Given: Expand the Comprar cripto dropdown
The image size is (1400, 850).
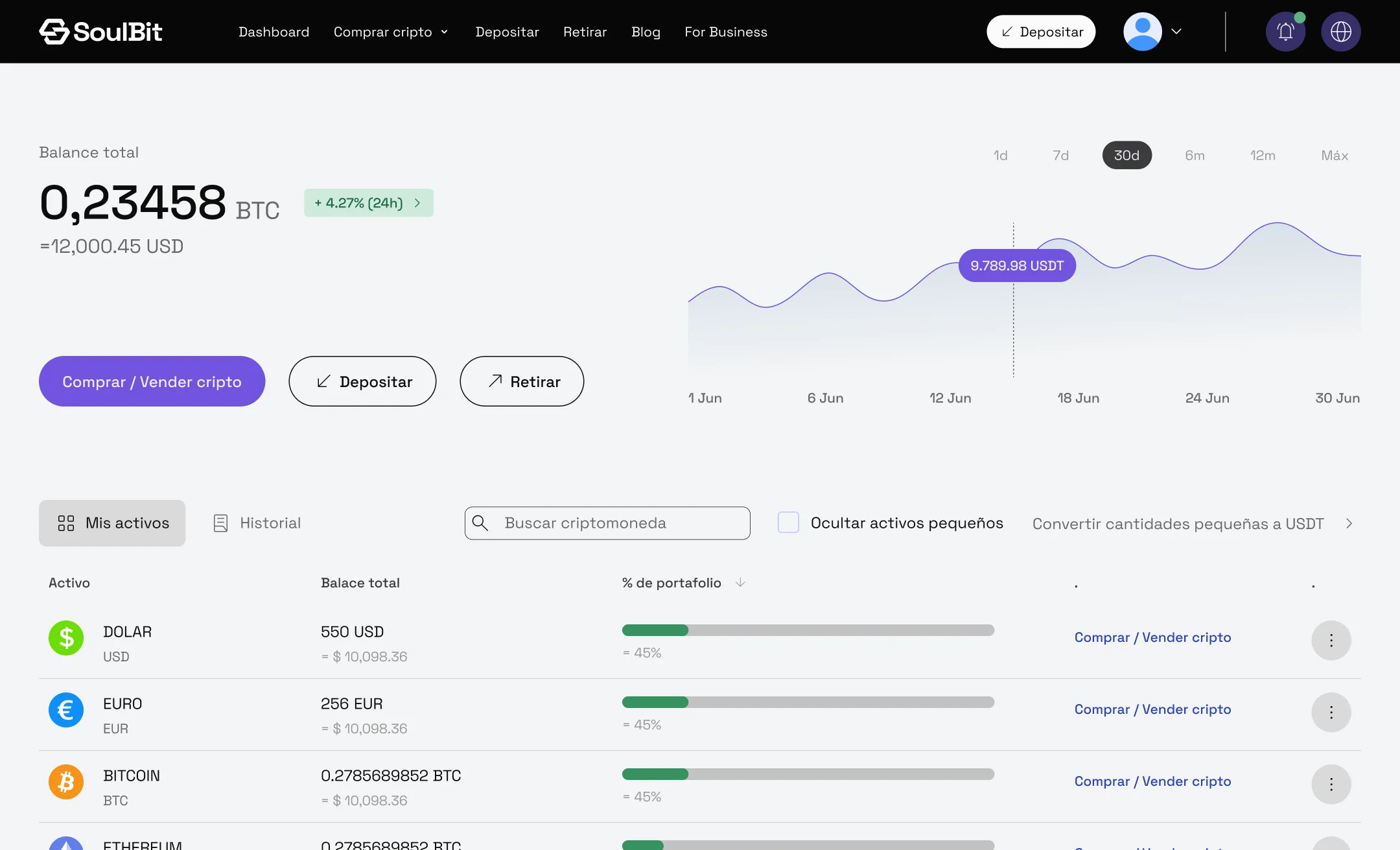Looking at the screenshot, I should tap(391, 31).
